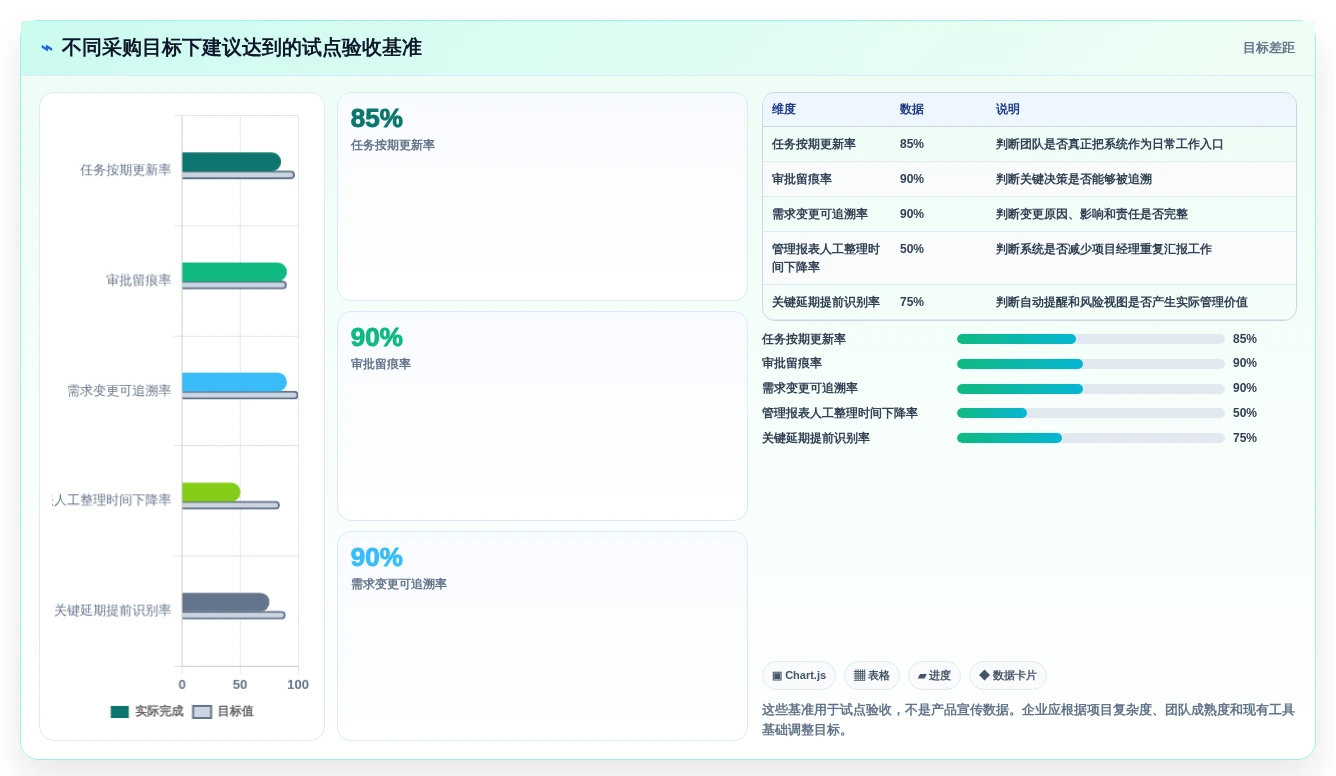1336x776 pixels.
Task: Click the chart axis label 审批留痕率
Action: pos(138,280)
